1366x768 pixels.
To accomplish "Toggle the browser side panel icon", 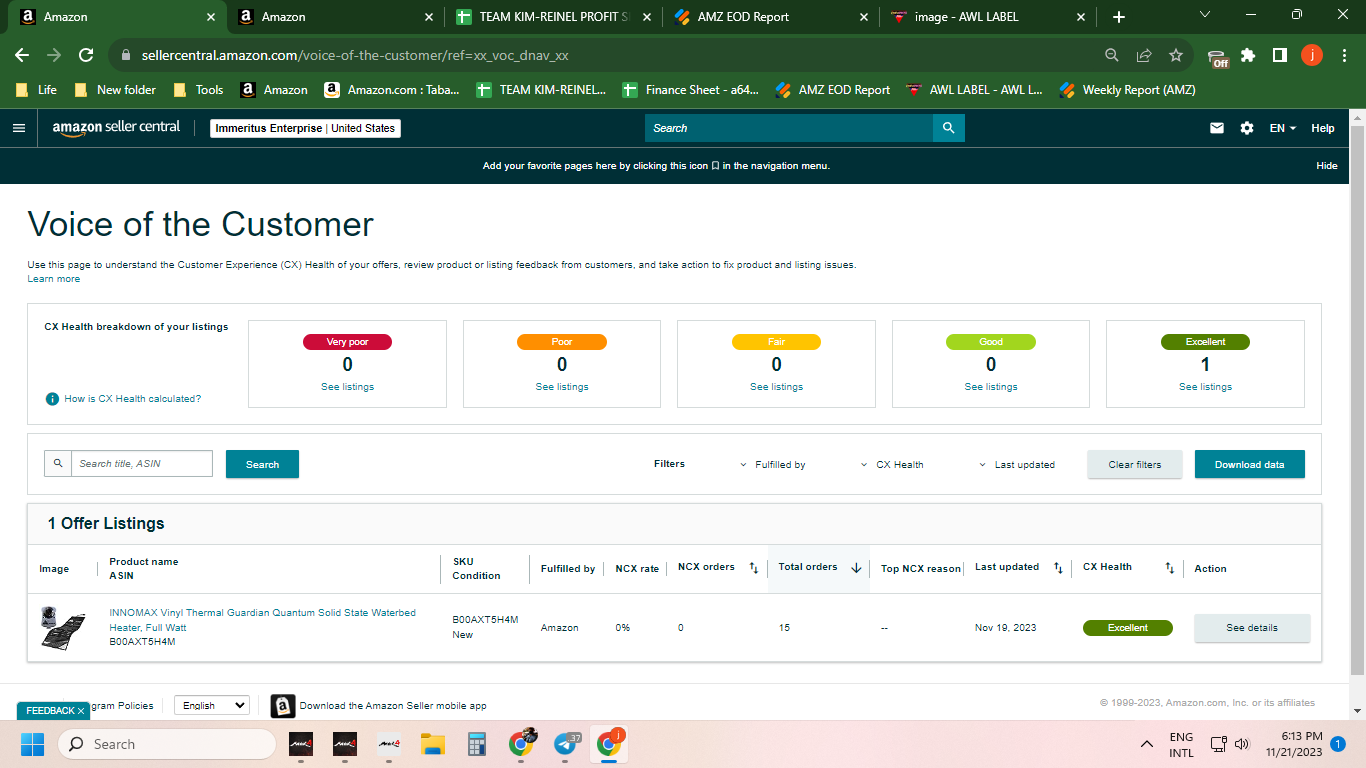I will click(x=1279, y=55).
